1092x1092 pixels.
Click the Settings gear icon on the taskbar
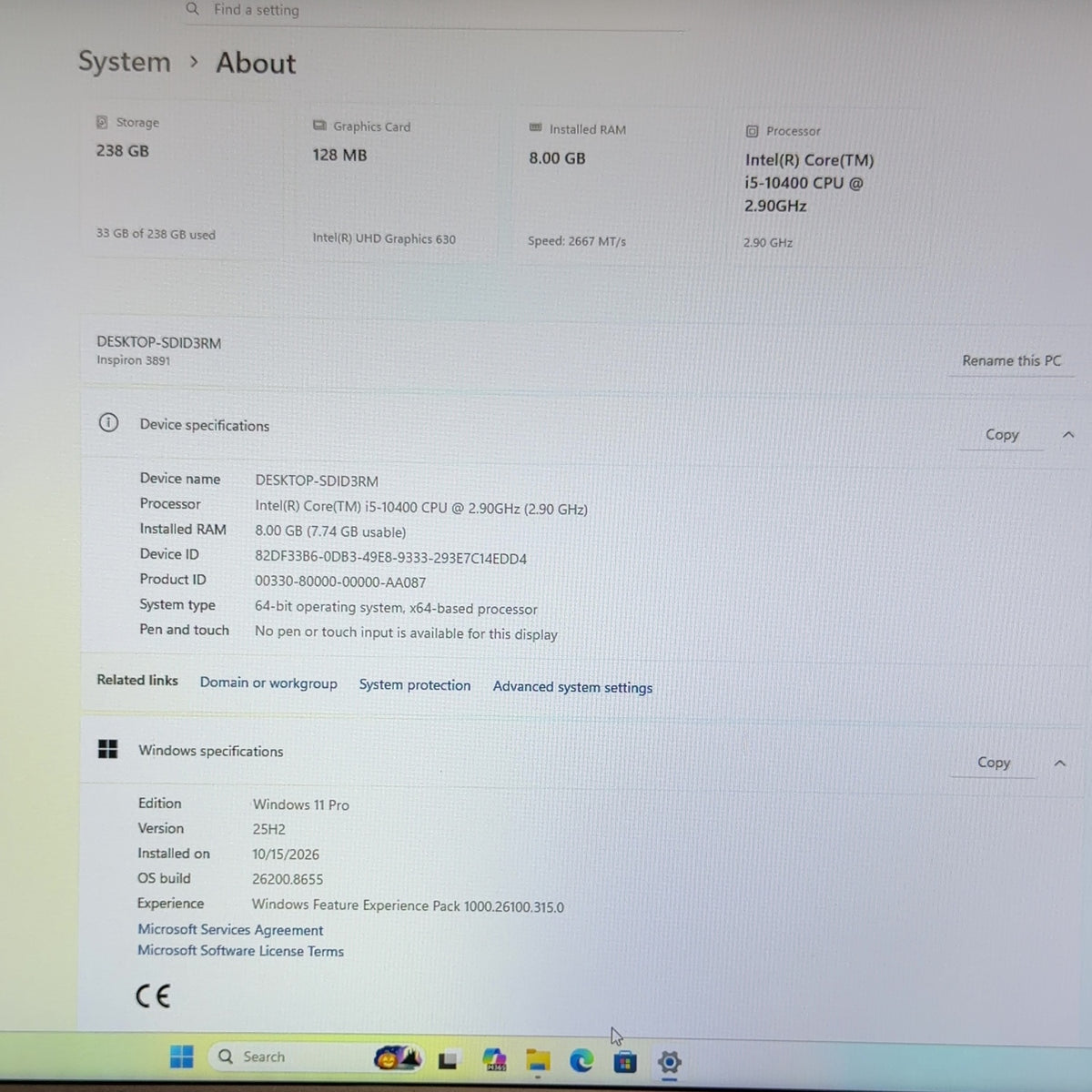click(x=669, y=1062)
